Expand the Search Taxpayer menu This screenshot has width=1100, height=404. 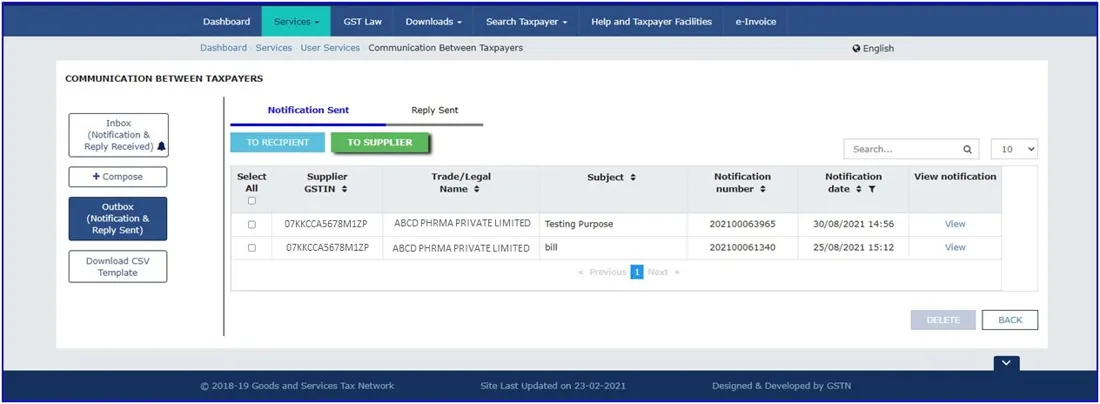pos(526,22)
